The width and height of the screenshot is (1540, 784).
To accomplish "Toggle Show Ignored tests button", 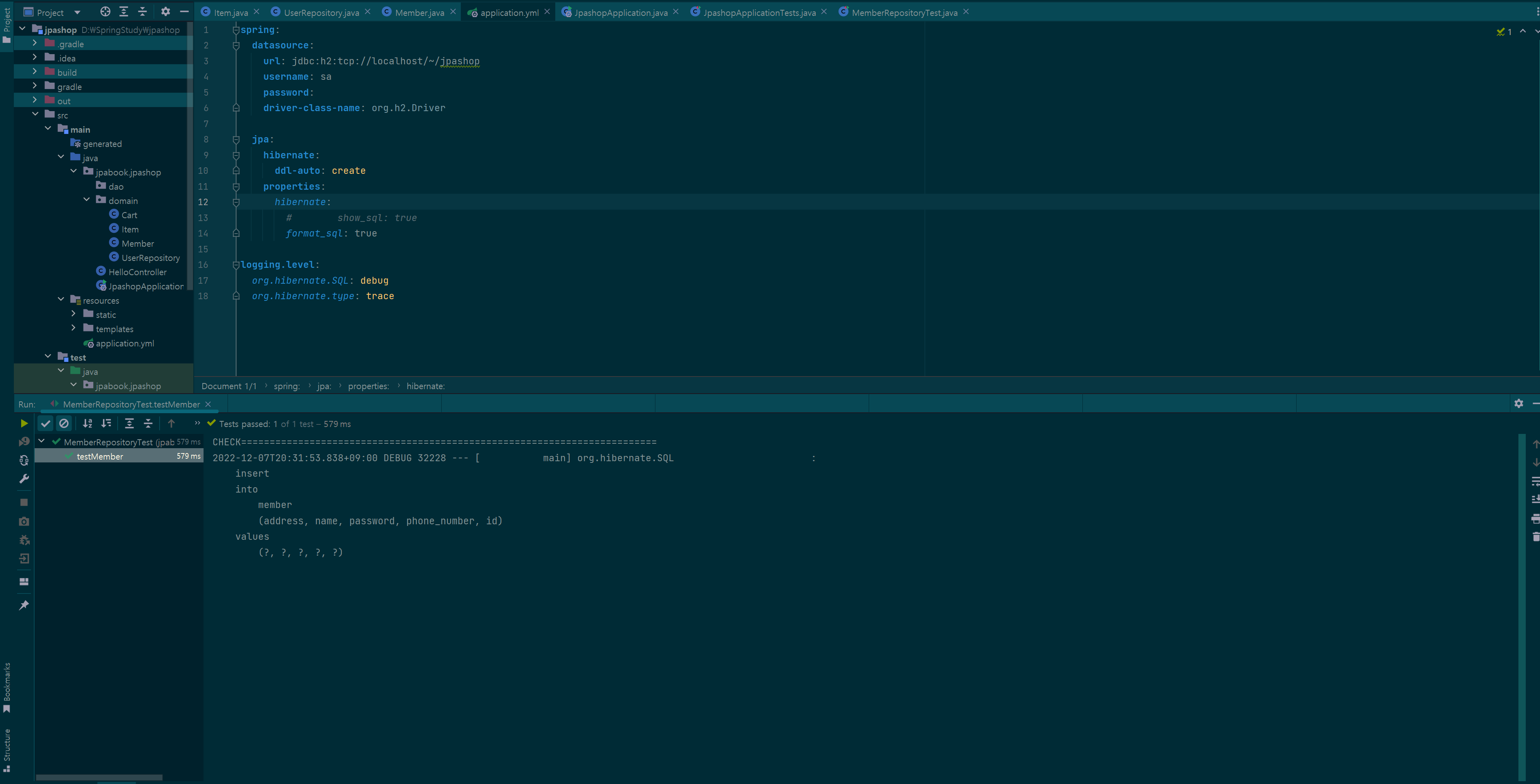I will click(x=64, y=423).
